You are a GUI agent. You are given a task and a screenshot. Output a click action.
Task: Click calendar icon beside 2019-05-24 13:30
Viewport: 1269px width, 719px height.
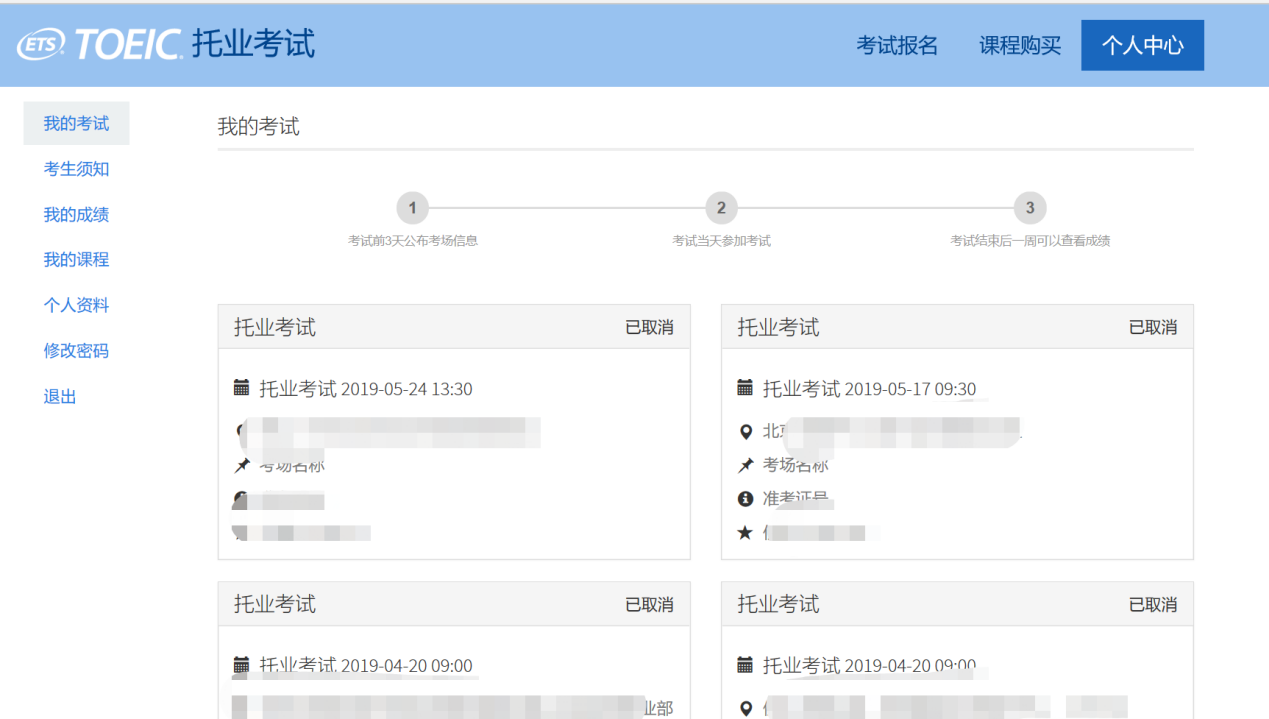241,387
